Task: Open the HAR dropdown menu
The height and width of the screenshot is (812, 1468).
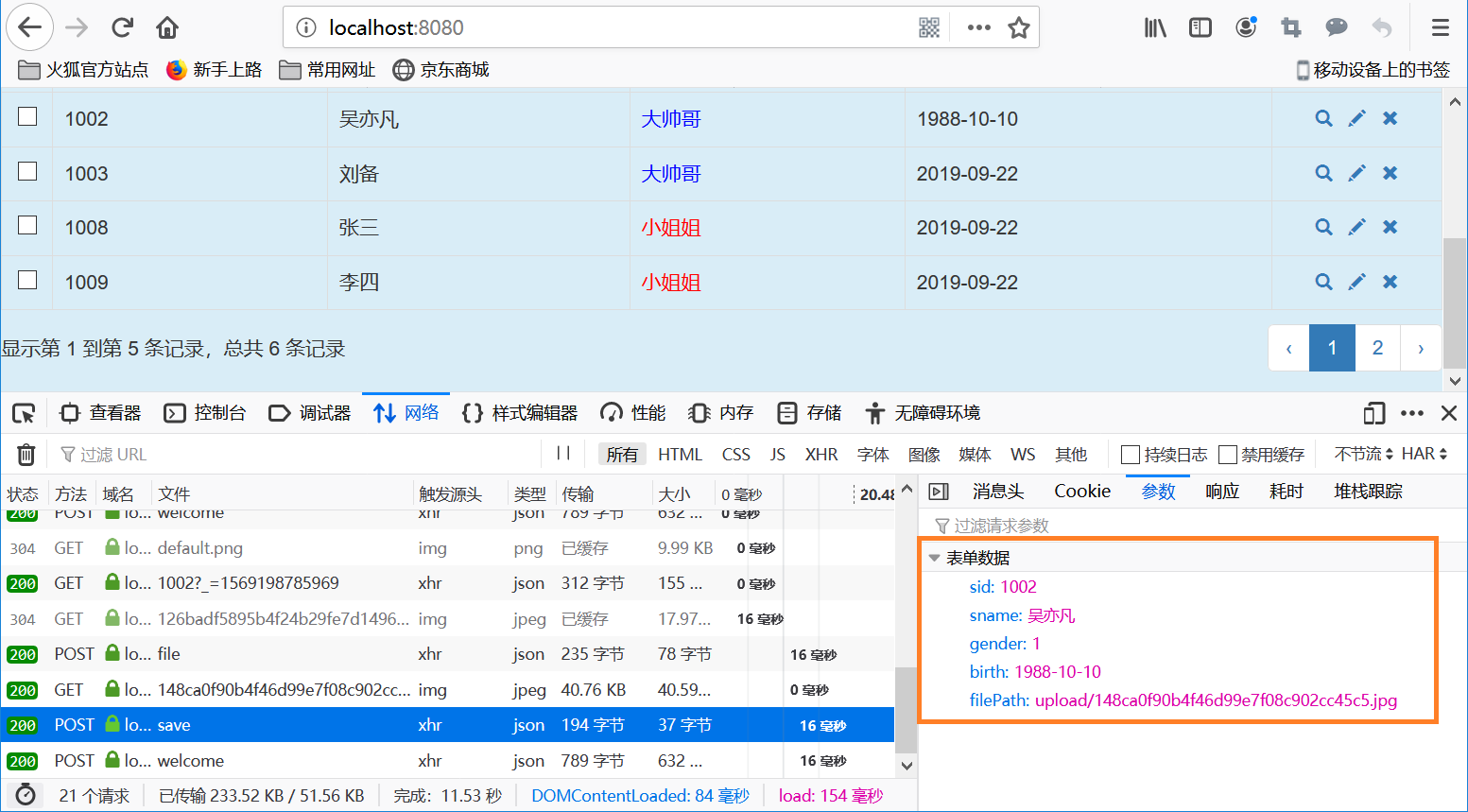Action: pos(1424,454)
